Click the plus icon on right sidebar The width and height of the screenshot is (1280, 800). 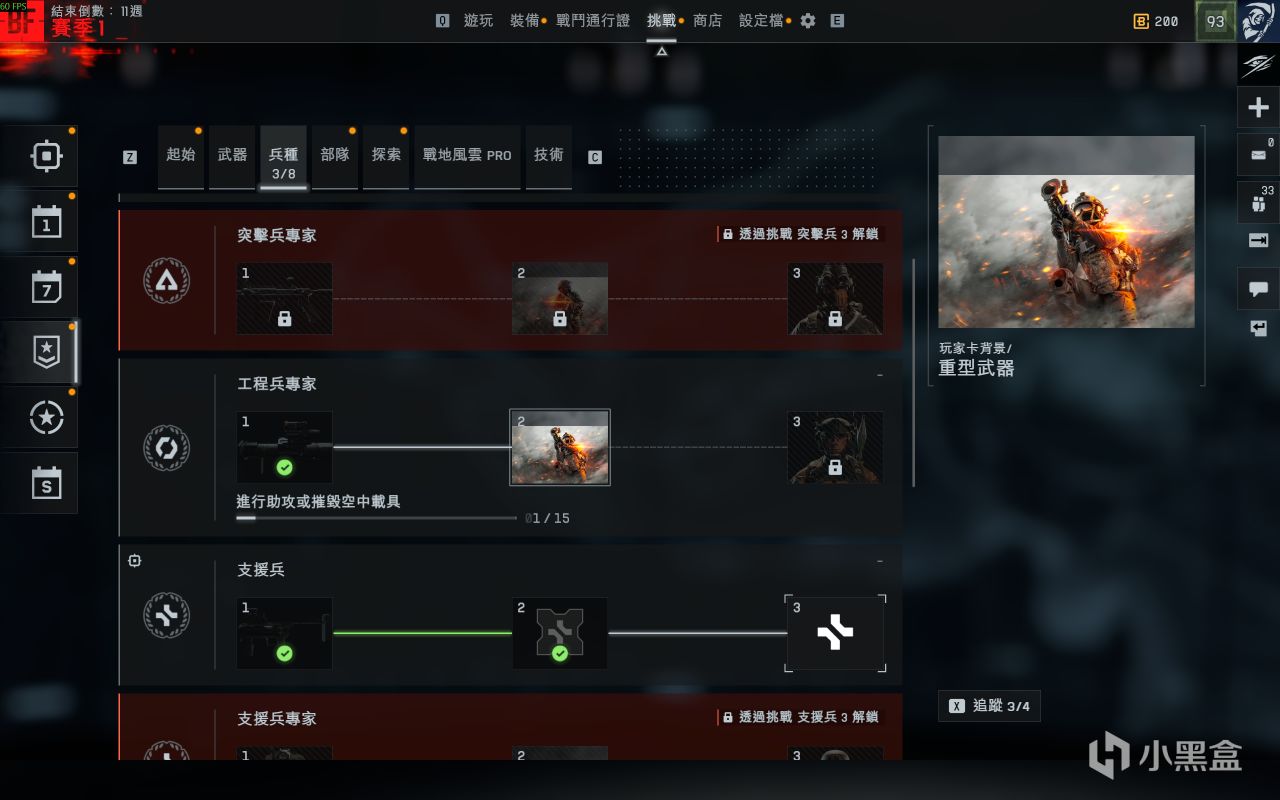point(1258,108)
